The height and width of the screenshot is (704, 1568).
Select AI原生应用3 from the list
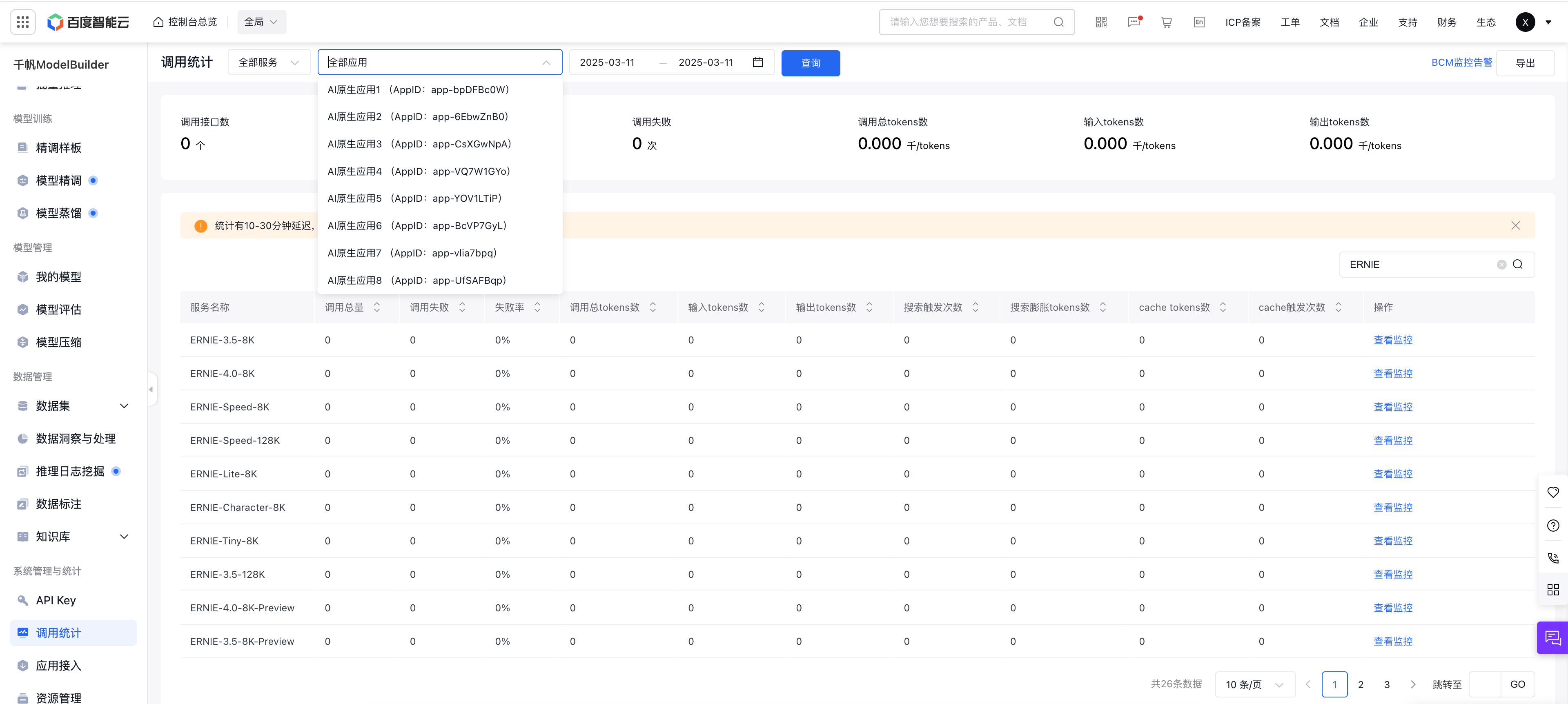[440, 144]
